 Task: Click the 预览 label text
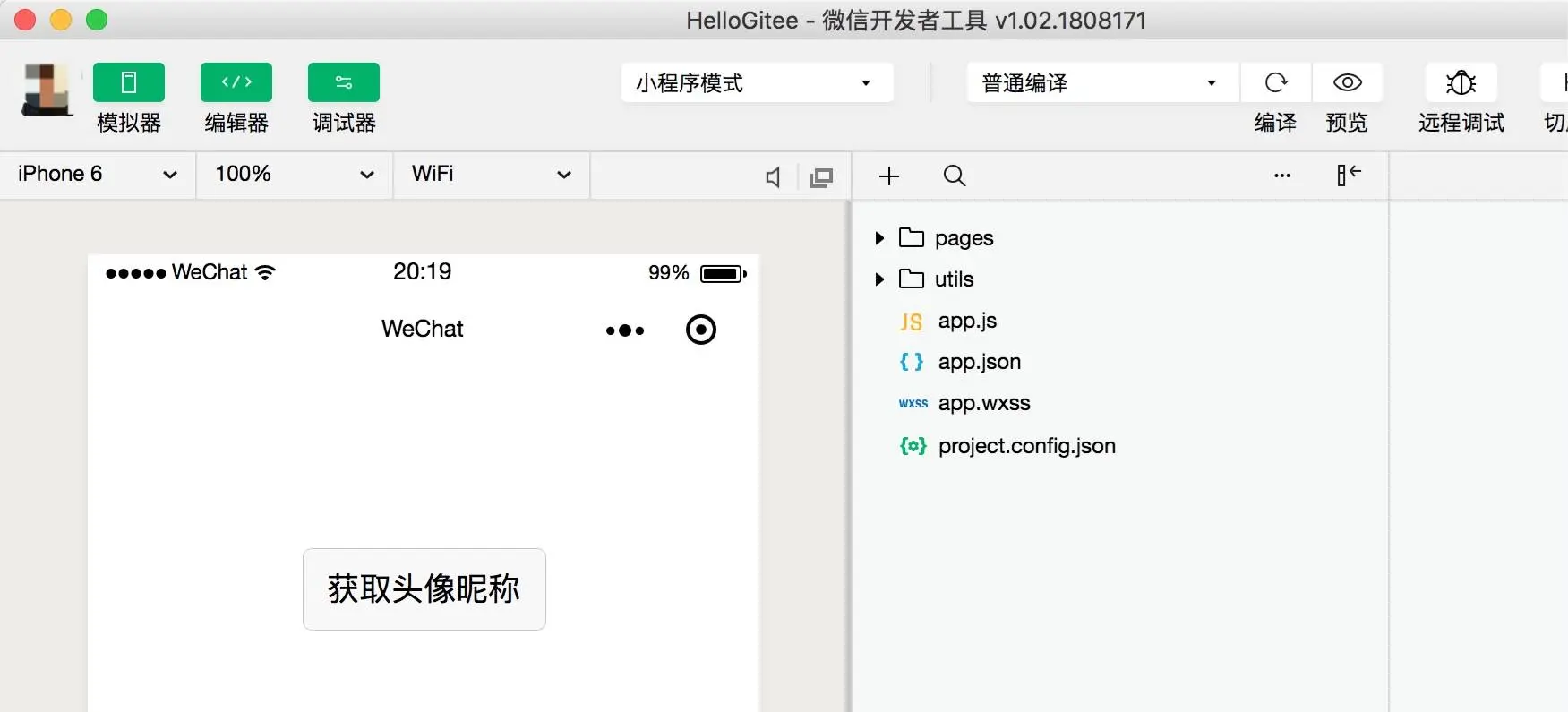(1347, 123)
